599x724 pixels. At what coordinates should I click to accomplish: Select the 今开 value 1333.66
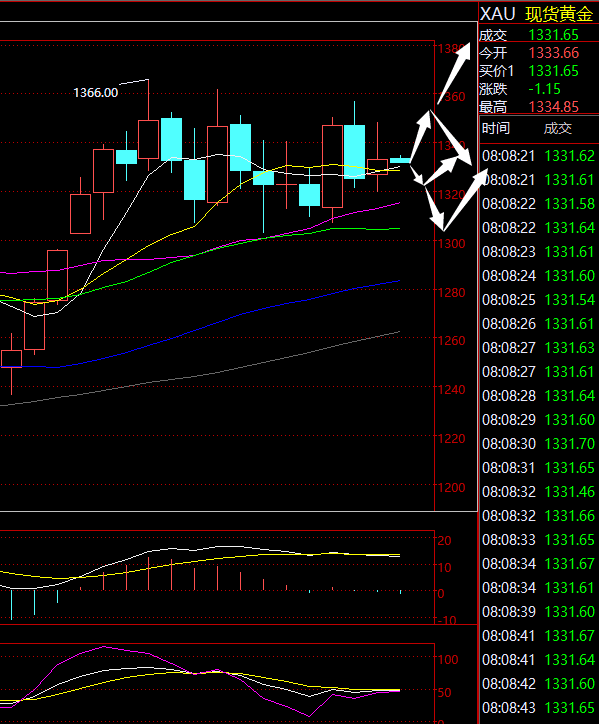click(x=553, y=53)
